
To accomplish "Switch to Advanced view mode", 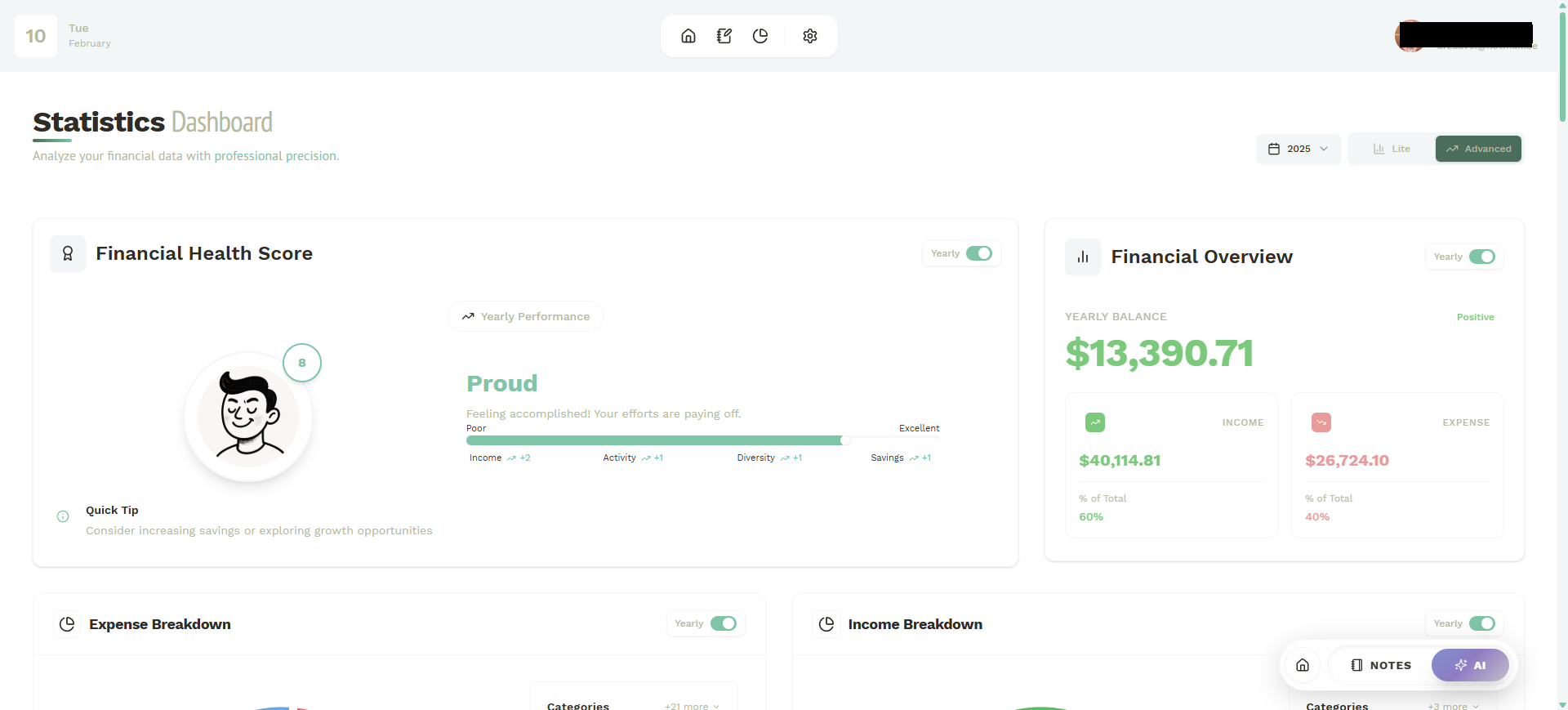I will pos(1478,149).
